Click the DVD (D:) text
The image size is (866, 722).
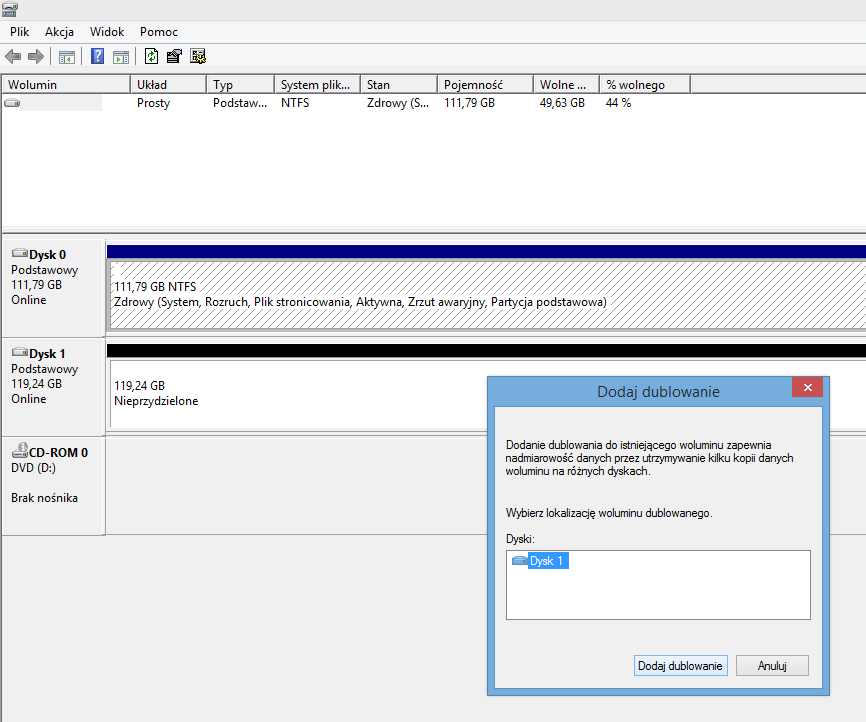pyautogui.click(x=33, y=468)
